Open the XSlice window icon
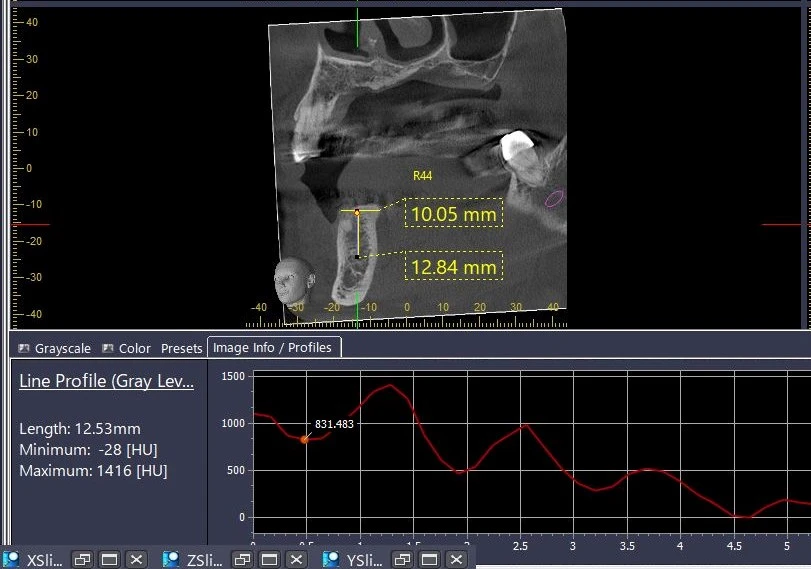 (x=12, y=559)
